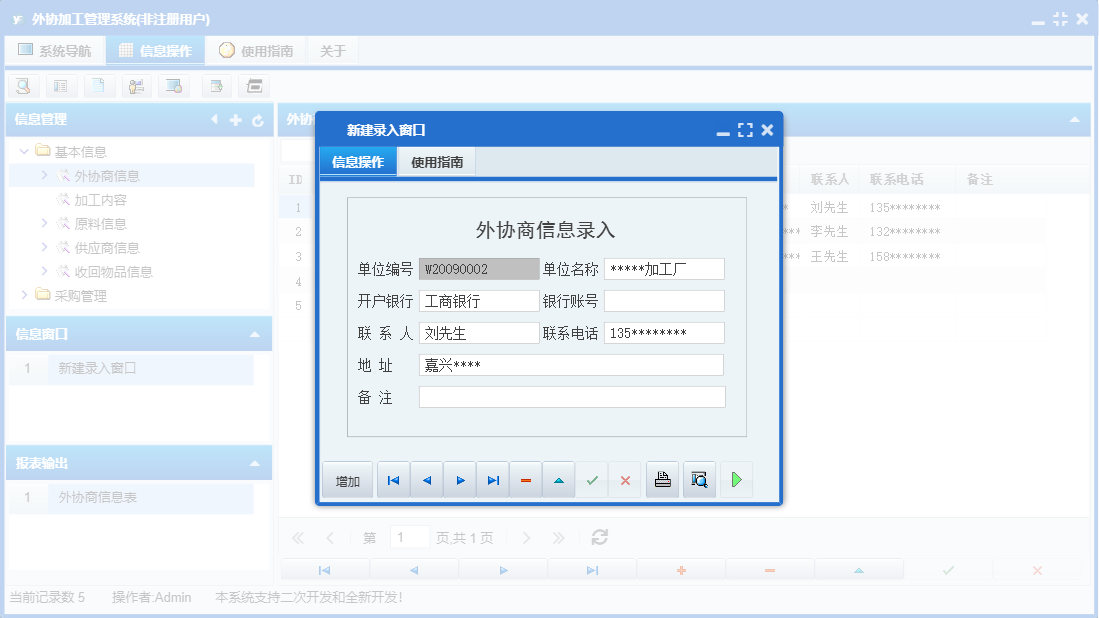Select the search/preview toolbar icon
The image size is (1099, 618).
pyautogui.click(x=23, y=86)
